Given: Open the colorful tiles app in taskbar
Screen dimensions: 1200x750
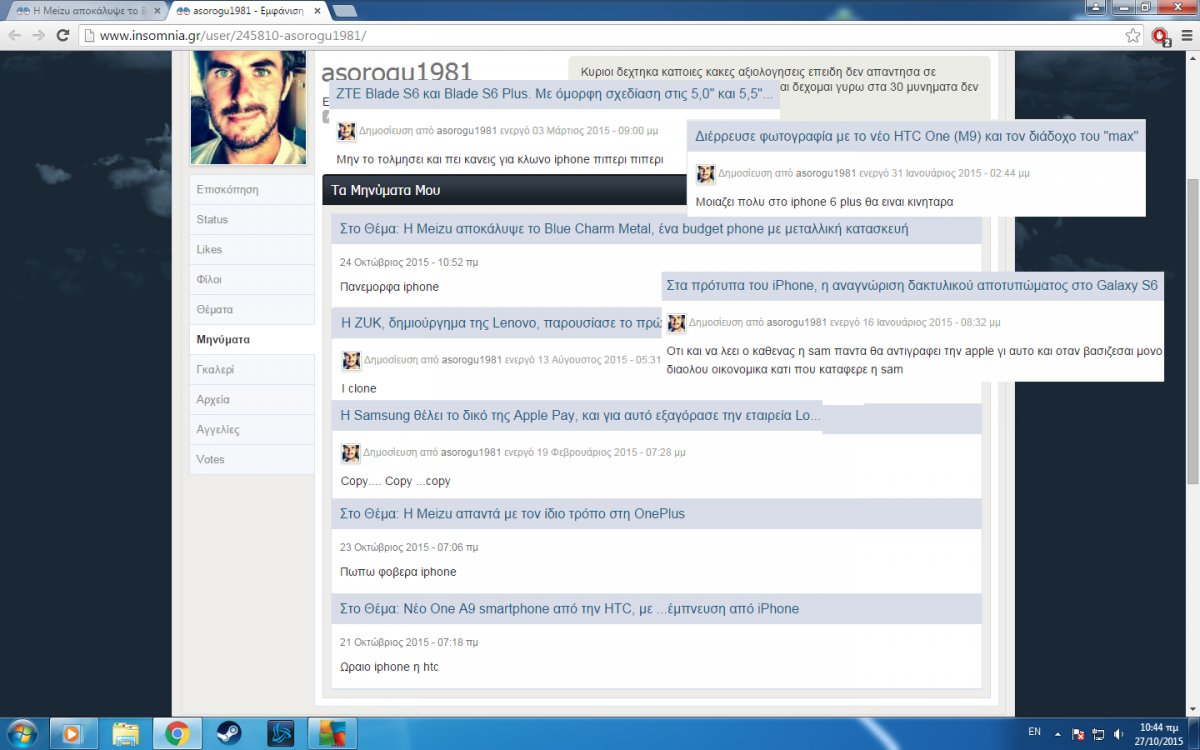Looking at the screenshot, I should 332,733.
